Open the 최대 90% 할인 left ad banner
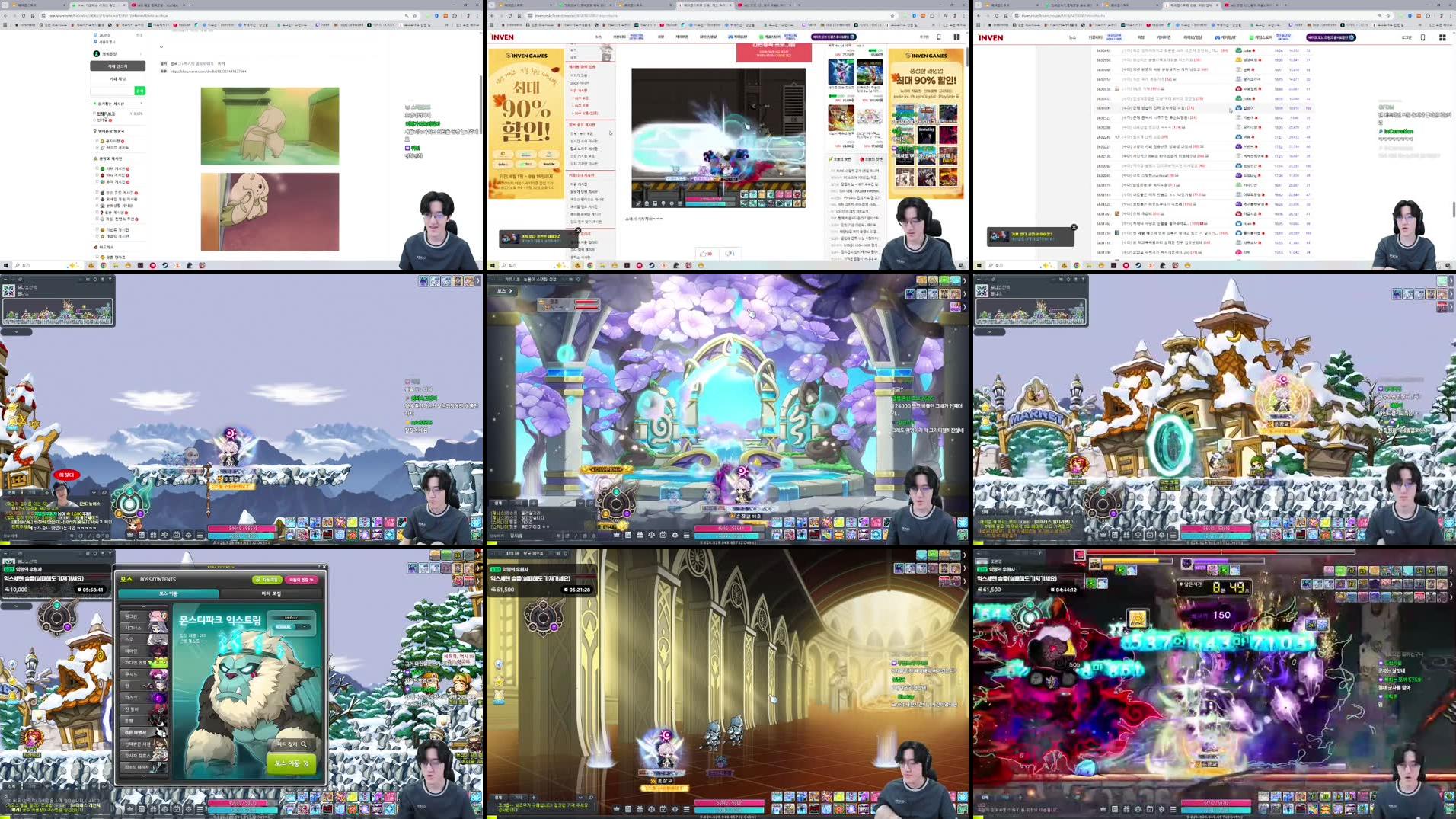 click(x=525, y=124)
